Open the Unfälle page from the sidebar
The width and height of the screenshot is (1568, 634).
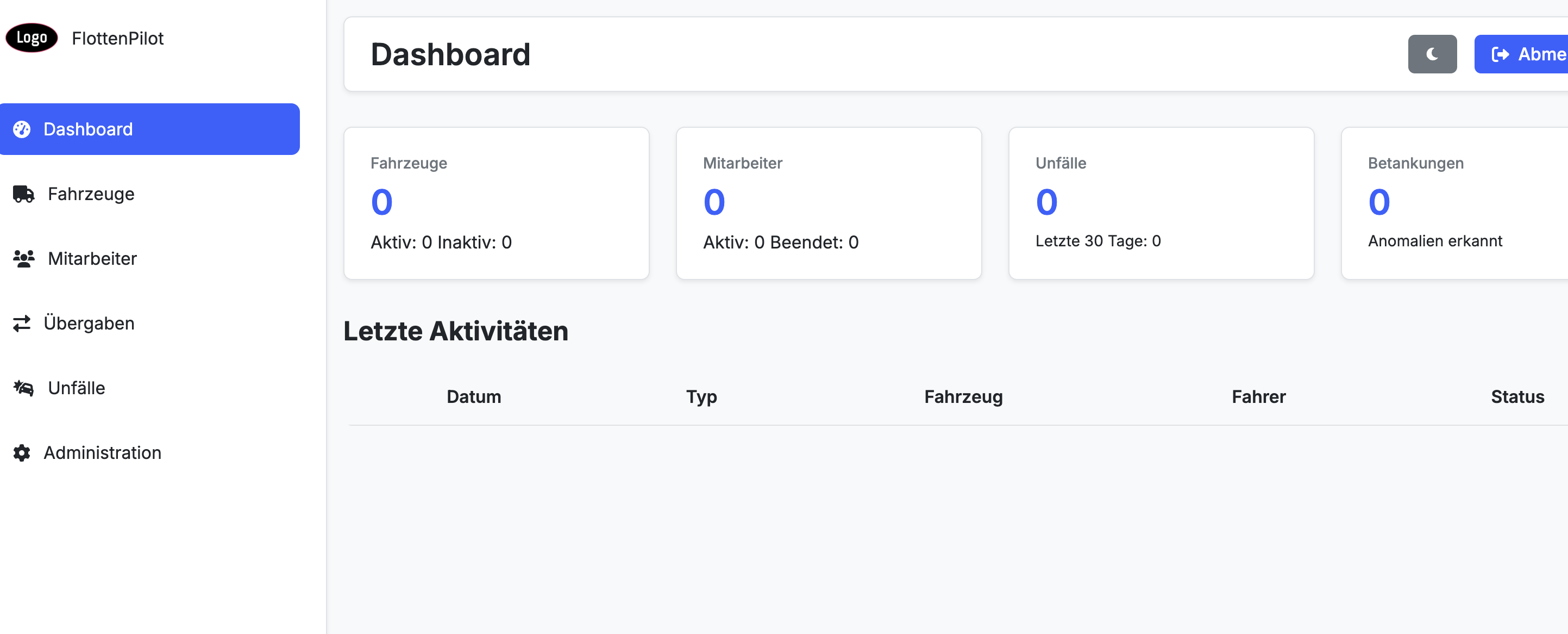pos(76,388)
